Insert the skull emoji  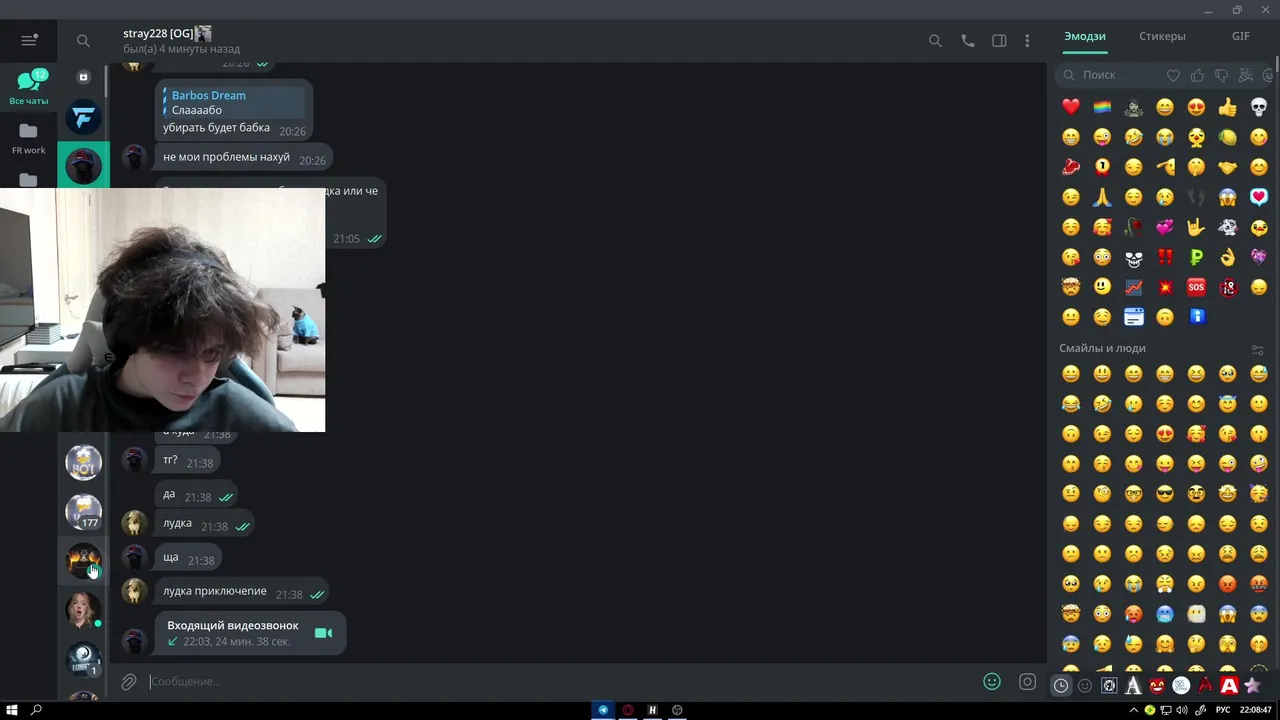(1259, 107)
